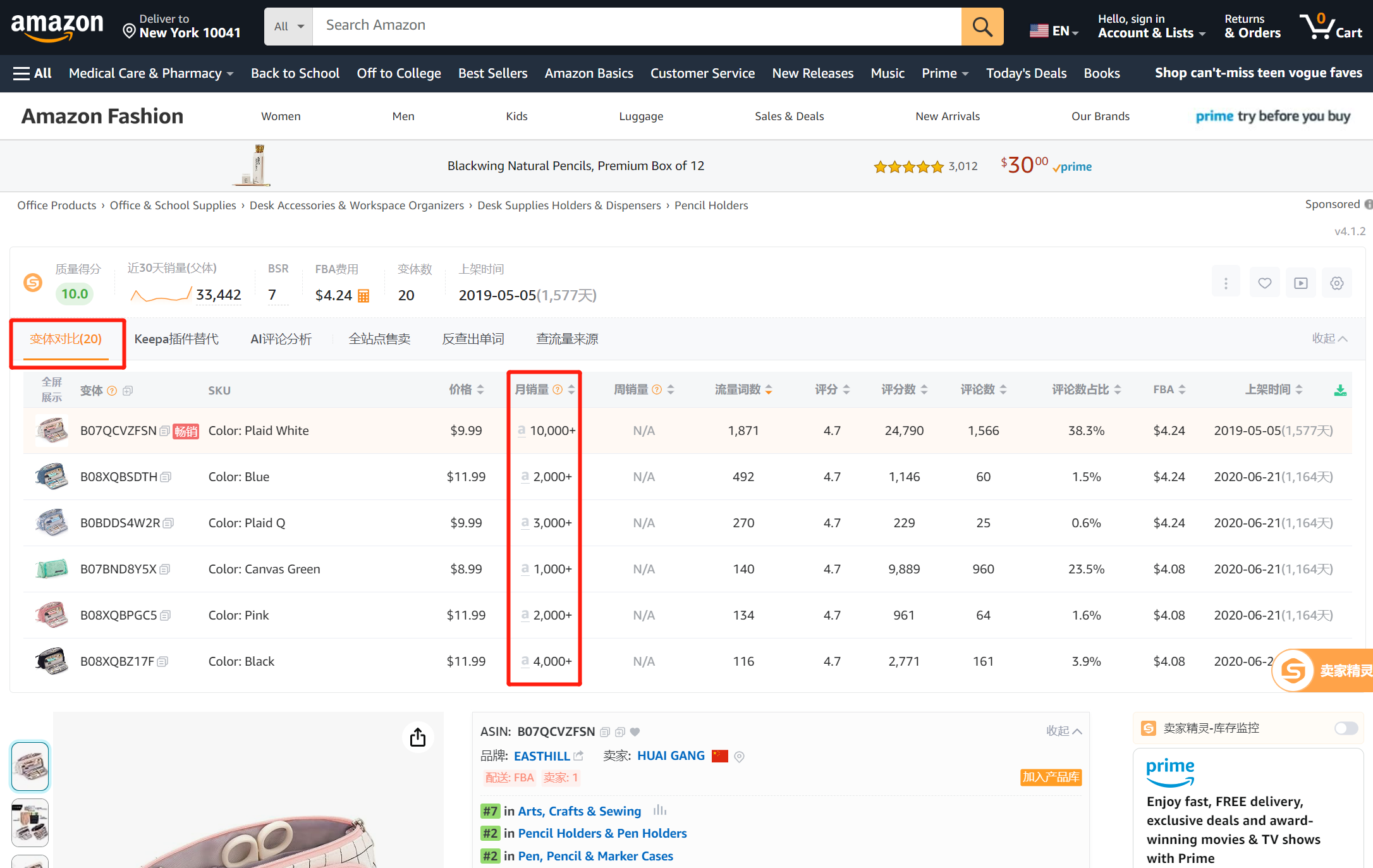The width and height of the screenshot is (1373, 868).
Task: Click the HUAI GANG seller link
Action: click(x=671, y=756)
